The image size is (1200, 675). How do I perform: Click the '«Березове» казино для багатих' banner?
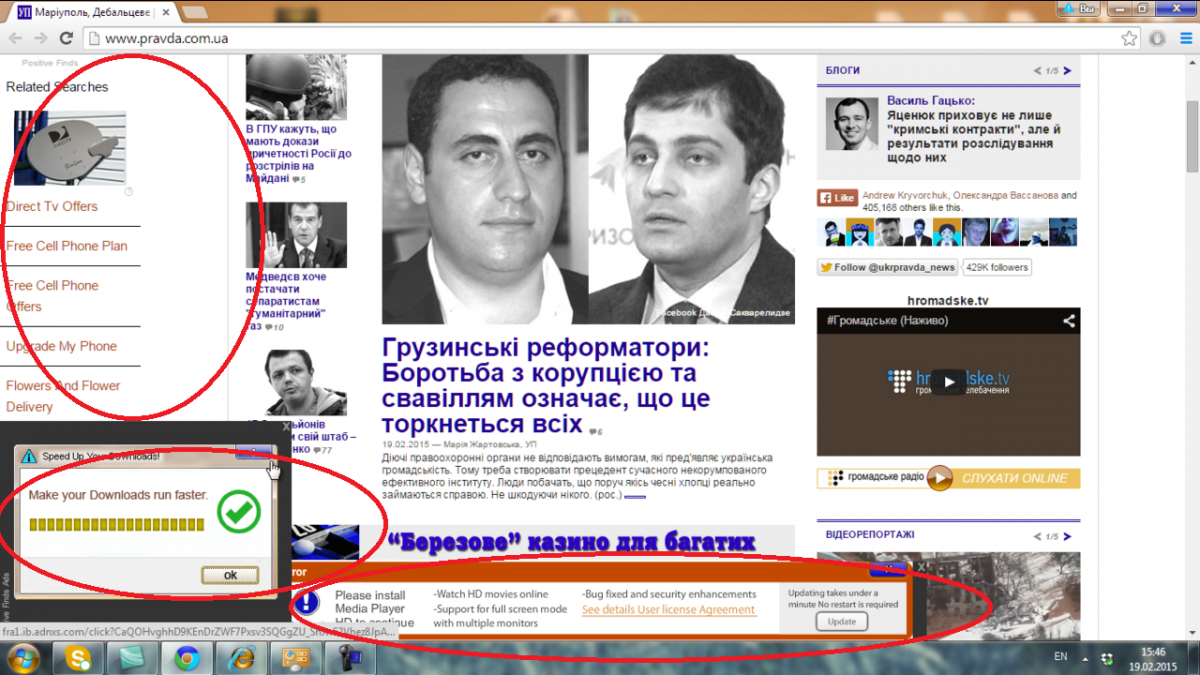(x=570, y=541)
